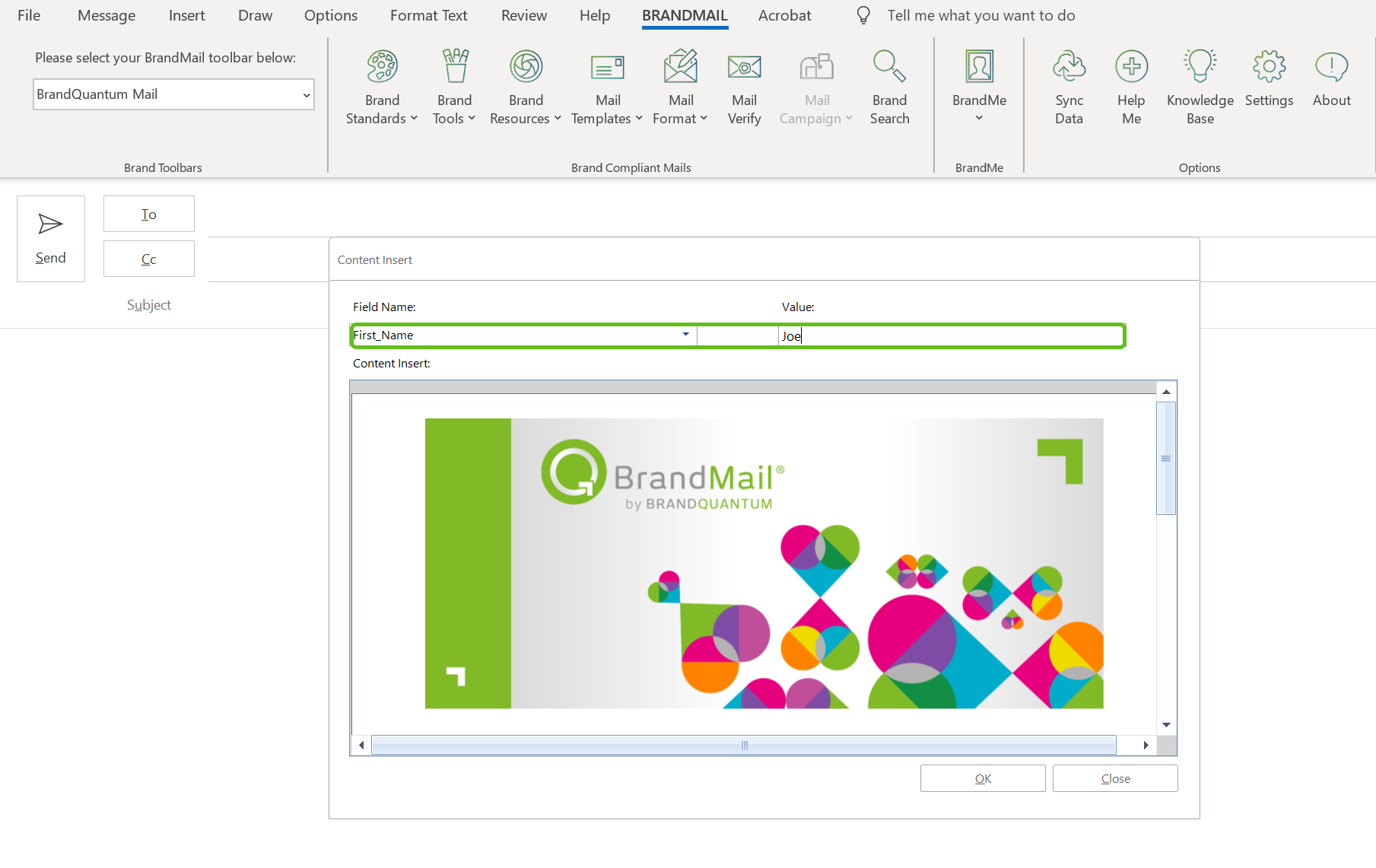
Task: Click the BrandMail banner image preview
Action: coord(764,563)
